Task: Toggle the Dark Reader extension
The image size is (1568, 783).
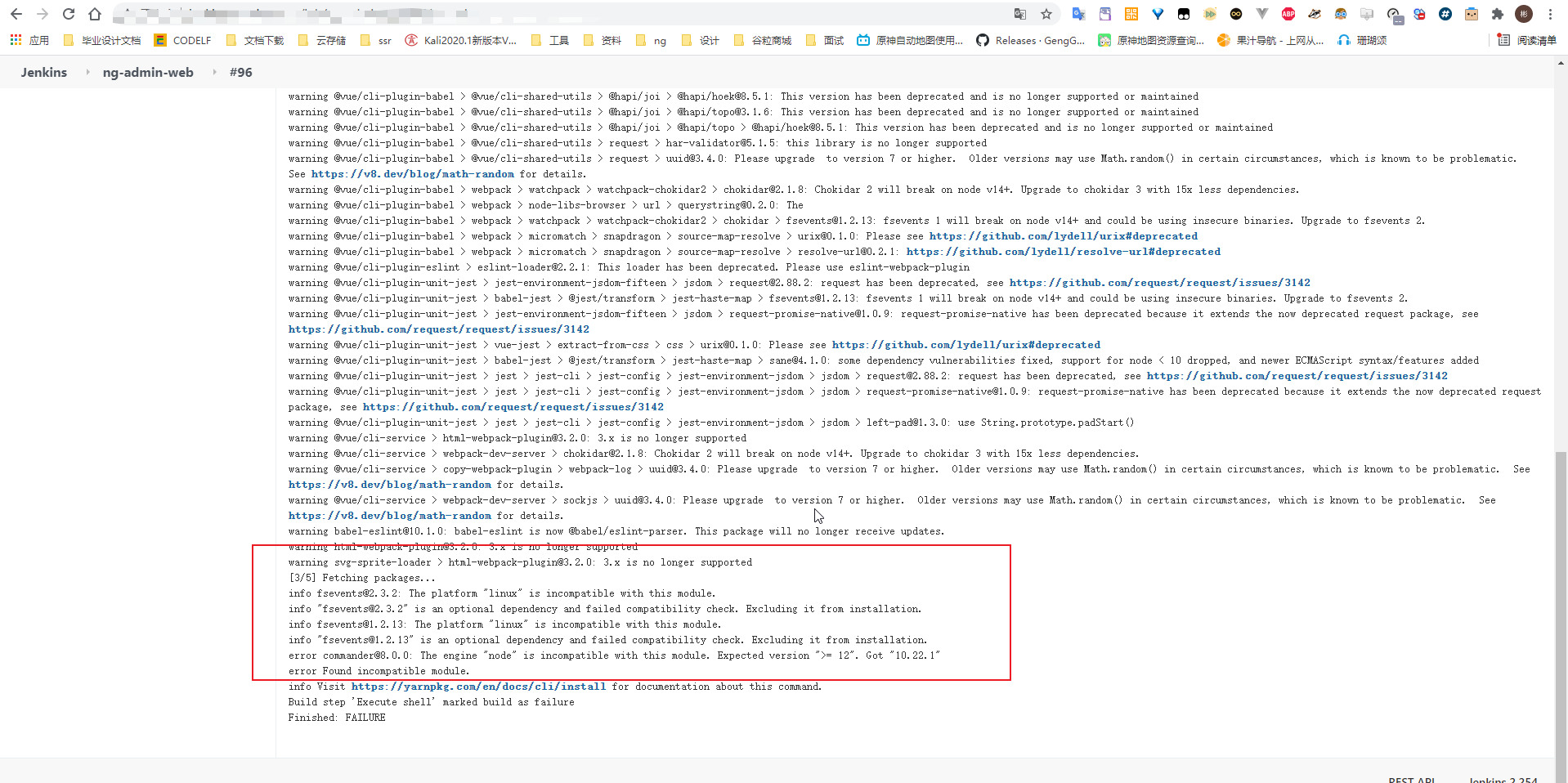Action: 1236,14
